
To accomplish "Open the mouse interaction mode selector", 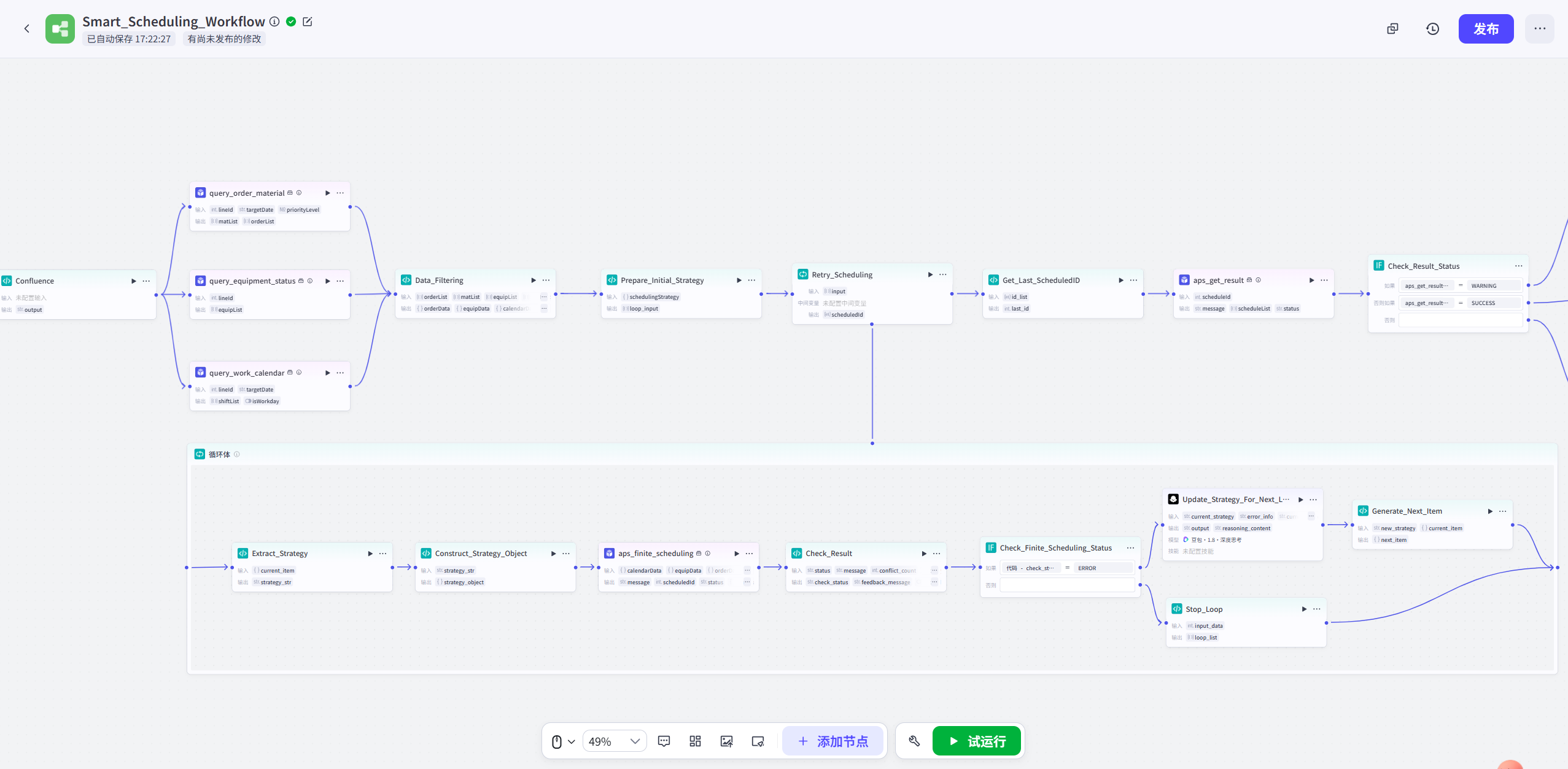I will pos(562,741).
